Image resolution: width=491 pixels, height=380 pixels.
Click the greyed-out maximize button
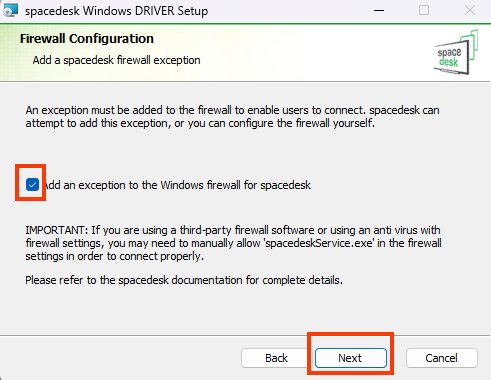coord(424,10)
